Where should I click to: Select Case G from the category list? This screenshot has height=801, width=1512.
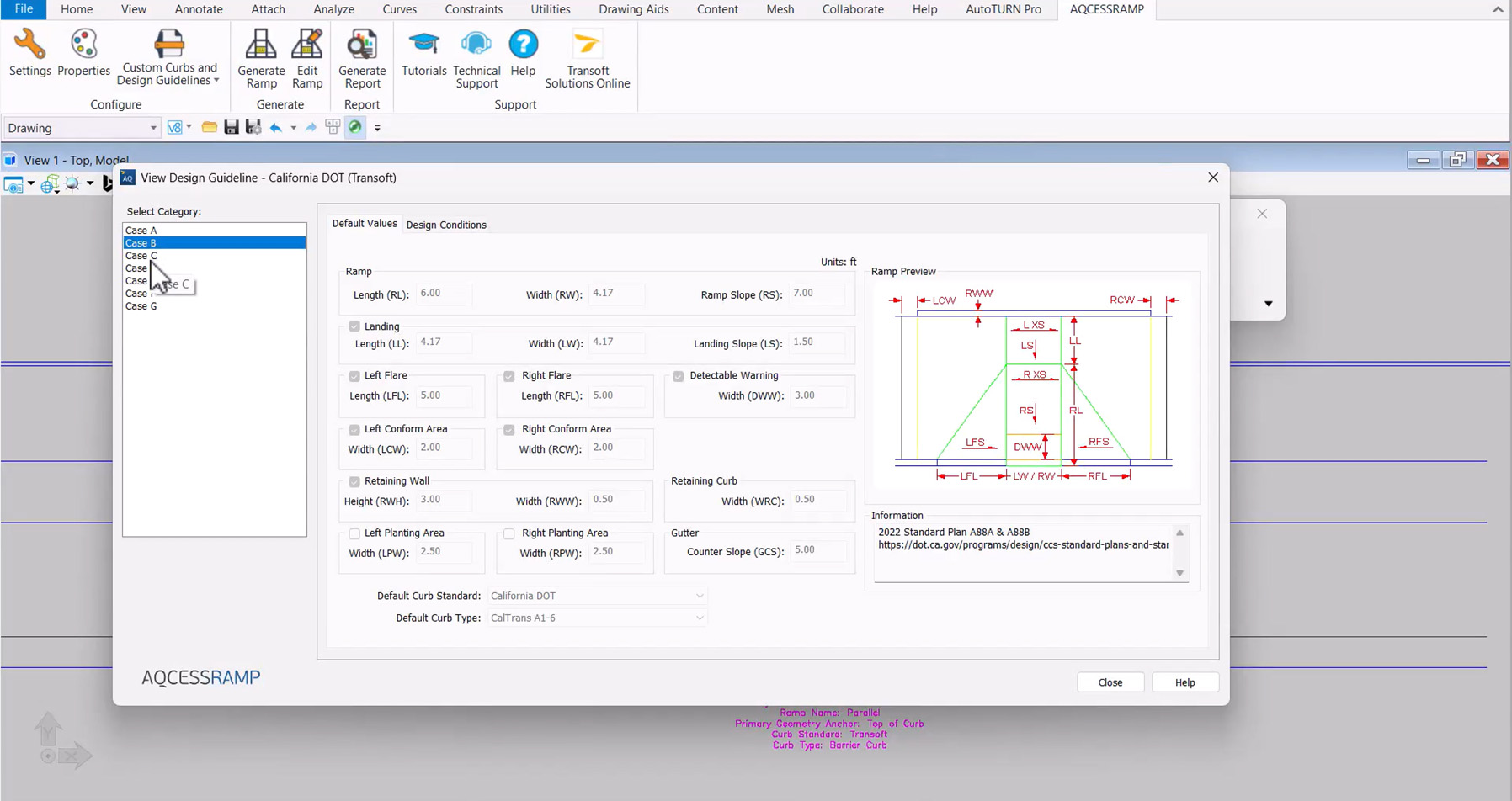point(141,305)
